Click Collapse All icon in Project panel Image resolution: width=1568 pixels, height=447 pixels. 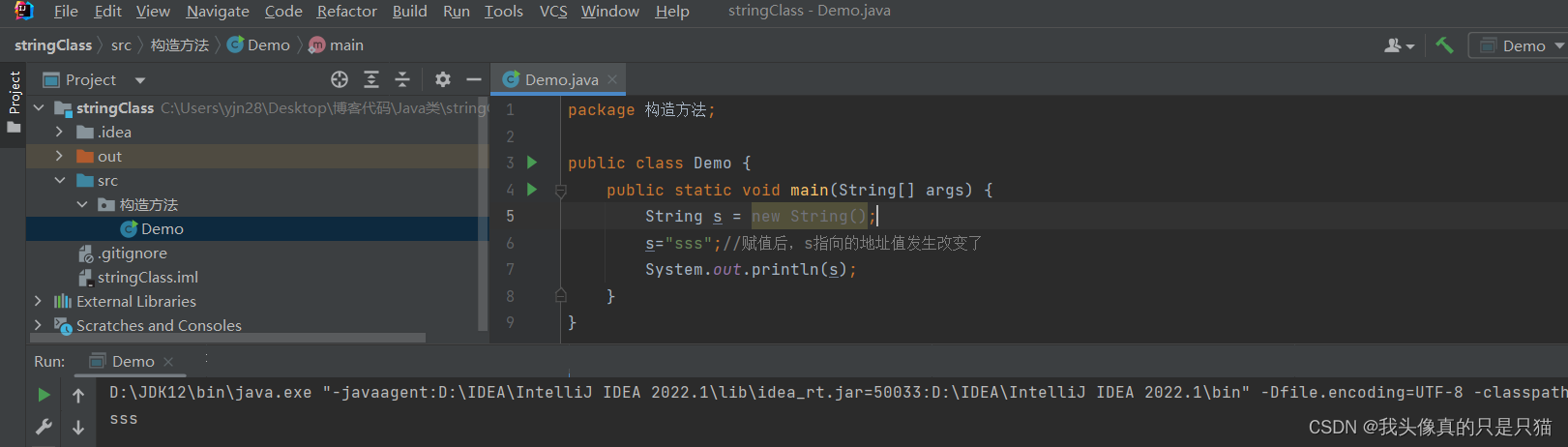point(402,79)
